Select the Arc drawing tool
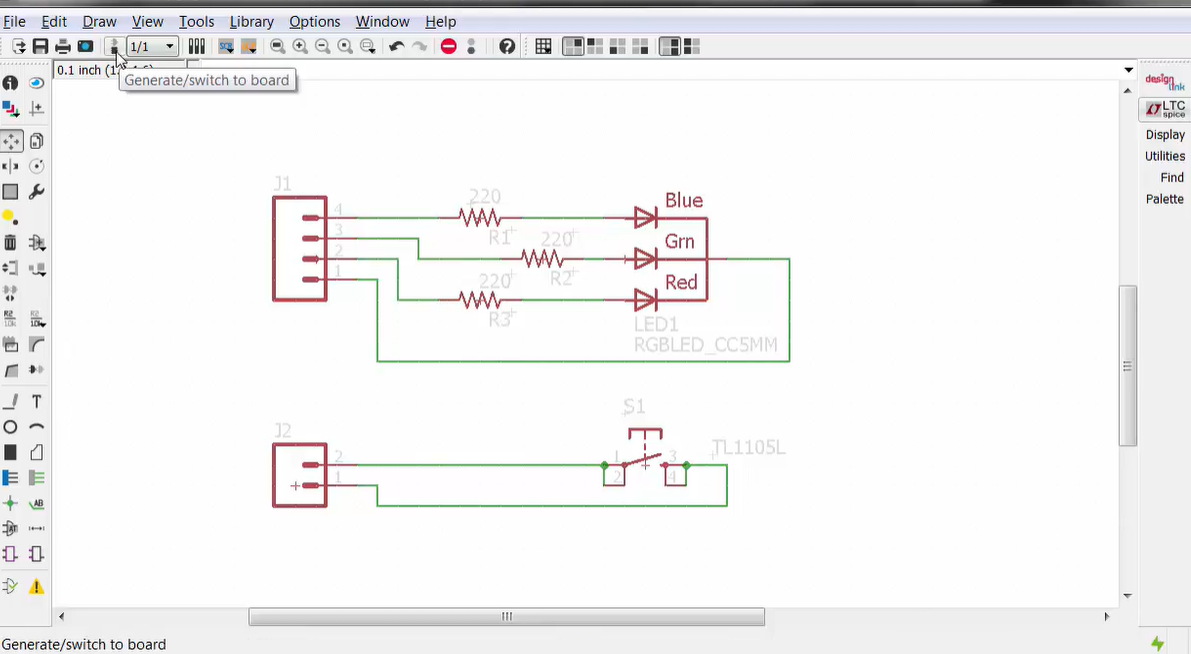The image size is (1191, 654). click(x=36, y=427)
